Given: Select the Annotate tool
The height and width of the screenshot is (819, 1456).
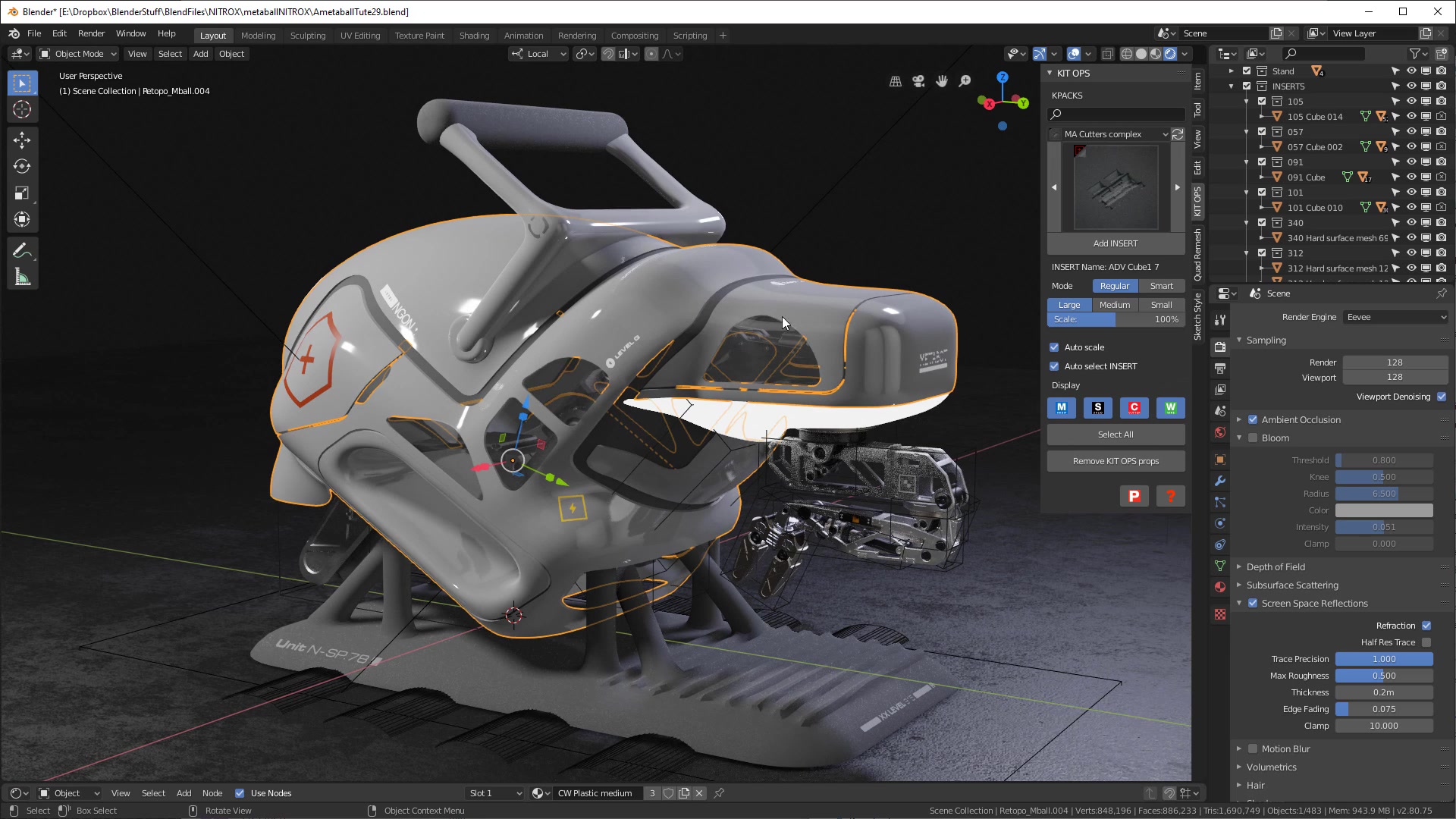Looking at the screenshot, I should [x=22, y=250].
